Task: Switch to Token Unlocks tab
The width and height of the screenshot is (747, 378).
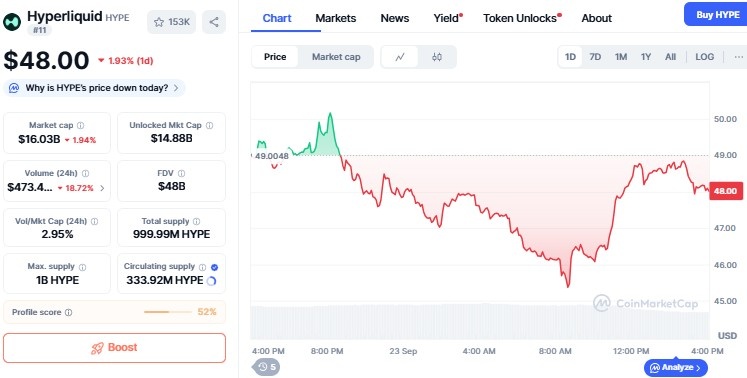Action: 522,18
